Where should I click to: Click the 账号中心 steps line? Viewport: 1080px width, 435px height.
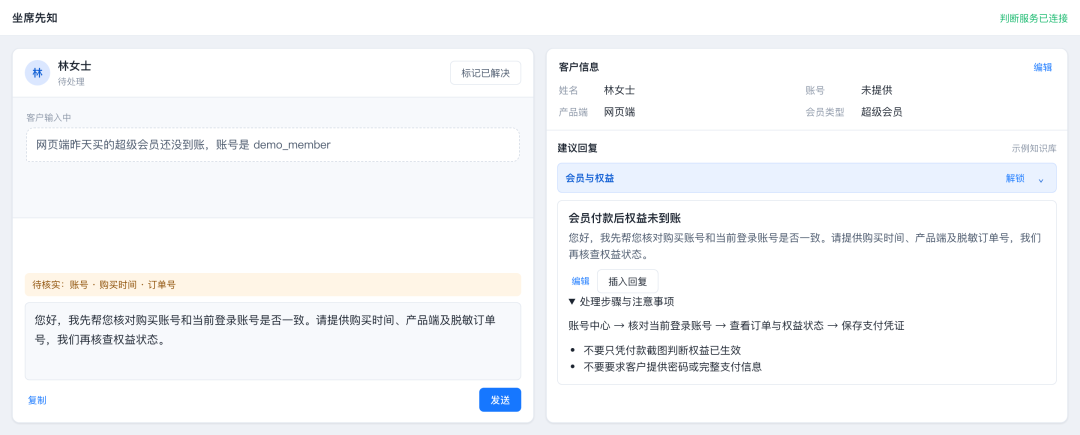tap(736, 326)
